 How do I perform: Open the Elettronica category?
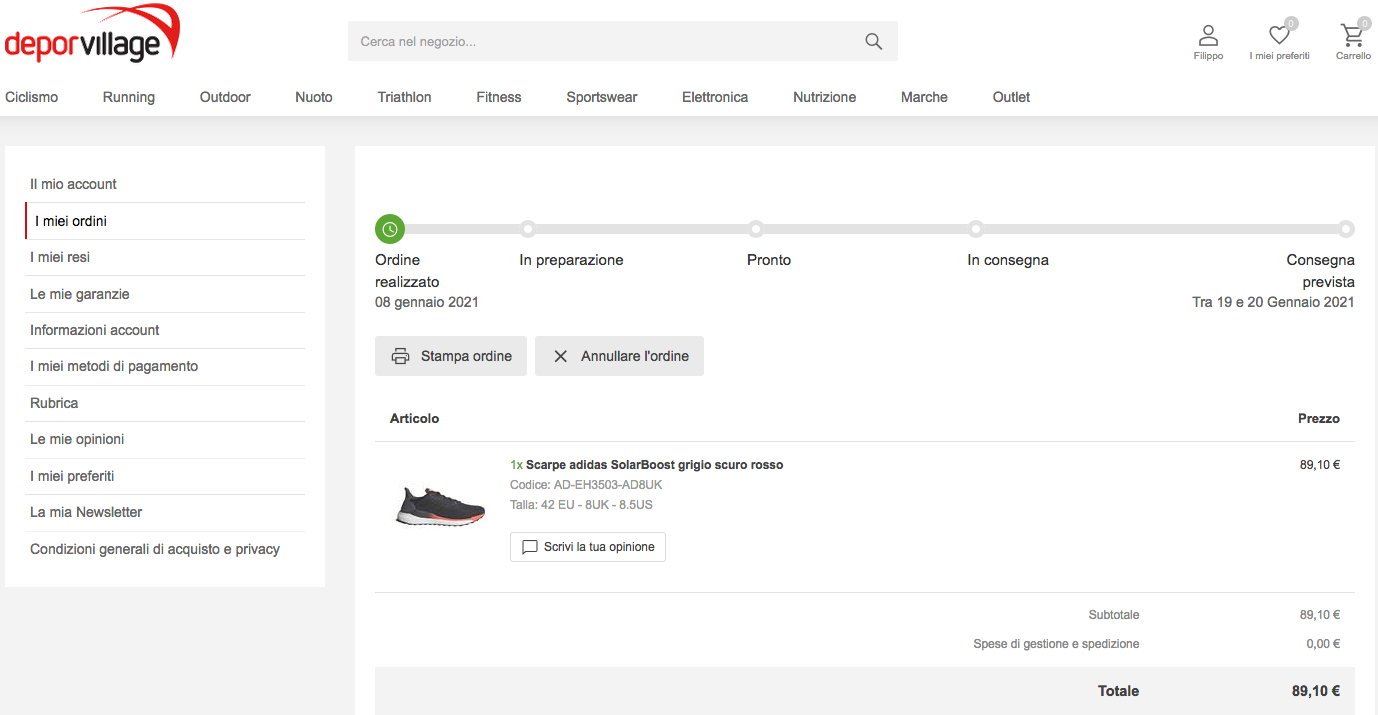tap(715, 97)
